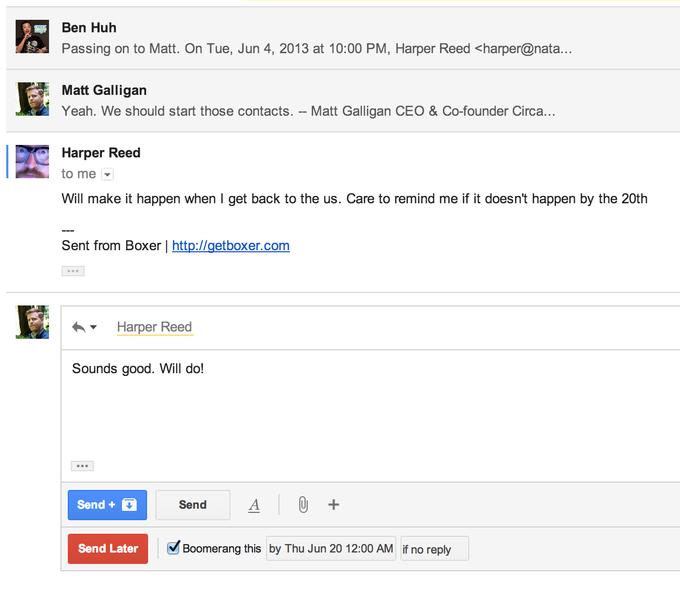Attach a file with the paperclip icon
The image size is (680, 589).
click(x=302, y=505)
